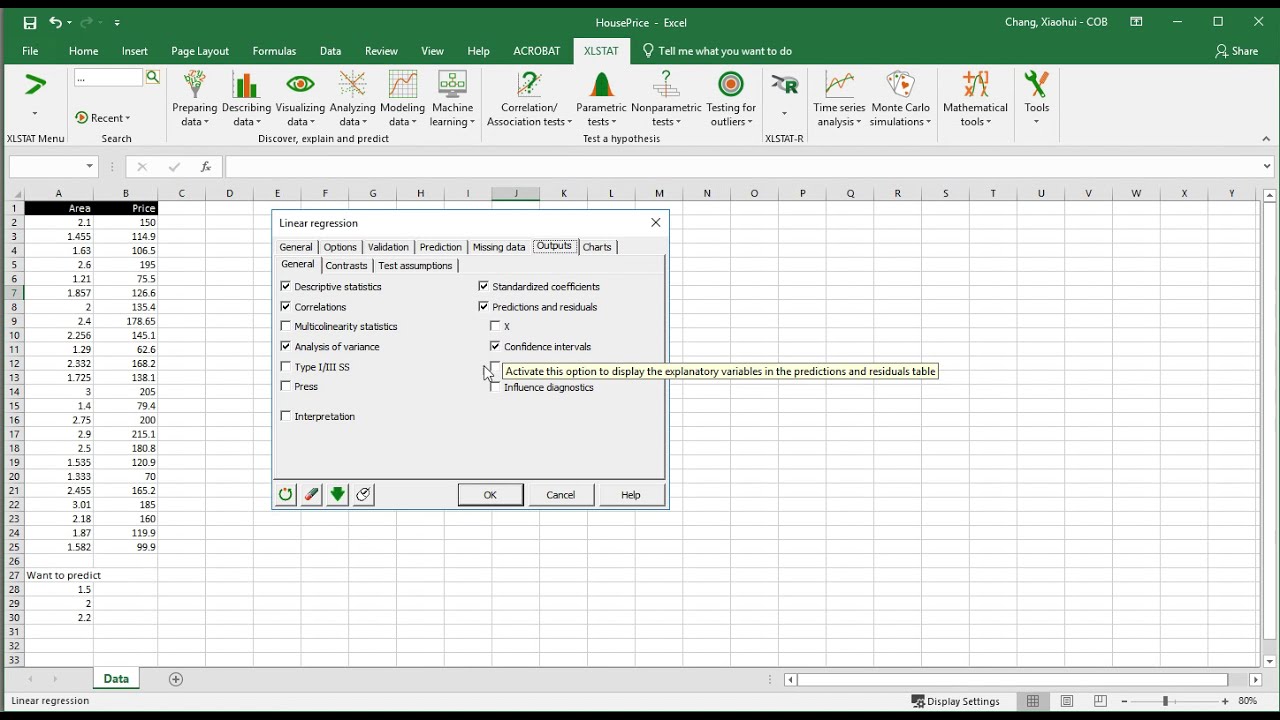1280x720 pixels.
Task: Open the Contrasts sub-tab
Action: [x=346, y=266]
